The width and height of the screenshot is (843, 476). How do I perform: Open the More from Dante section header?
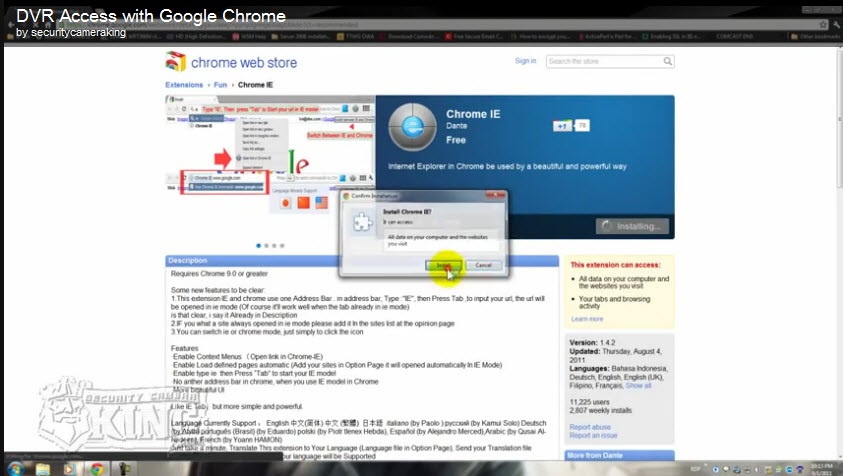620,456
